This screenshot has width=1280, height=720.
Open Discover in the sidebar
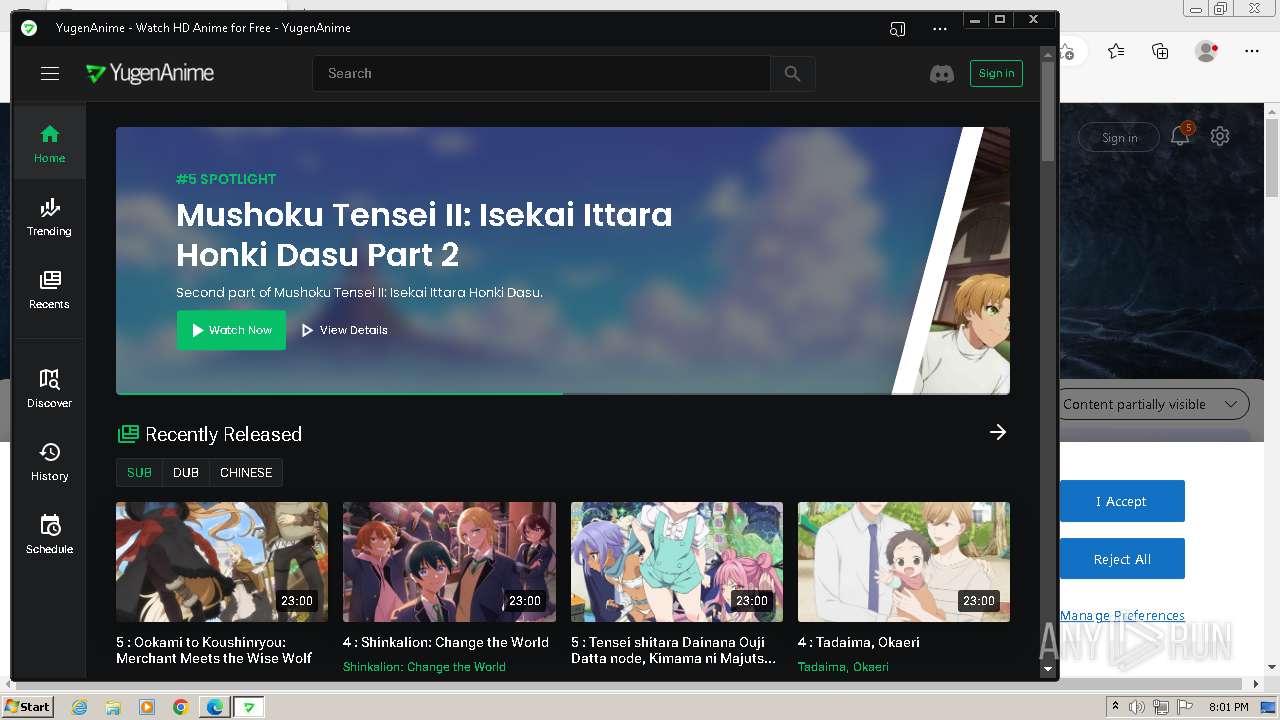pos(49,388)
